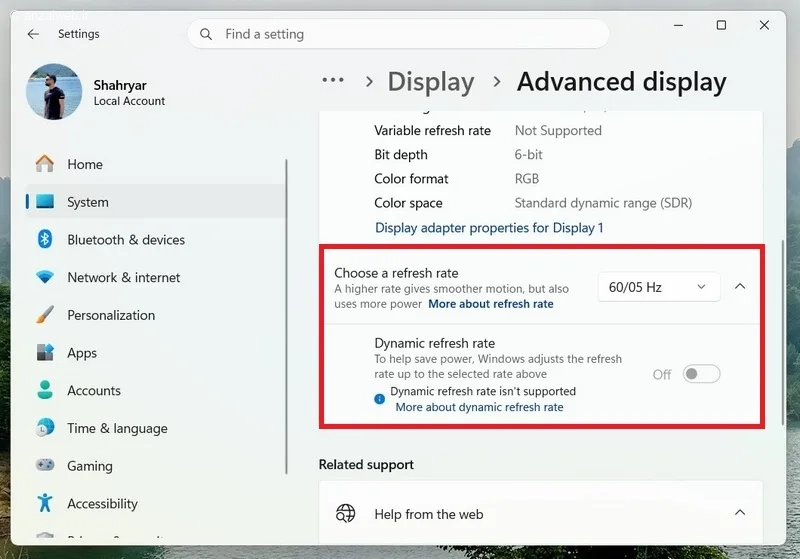The width and height of the screenshot is (800, 559).
Task: Click the Not Supported value text
Action: 558,131
